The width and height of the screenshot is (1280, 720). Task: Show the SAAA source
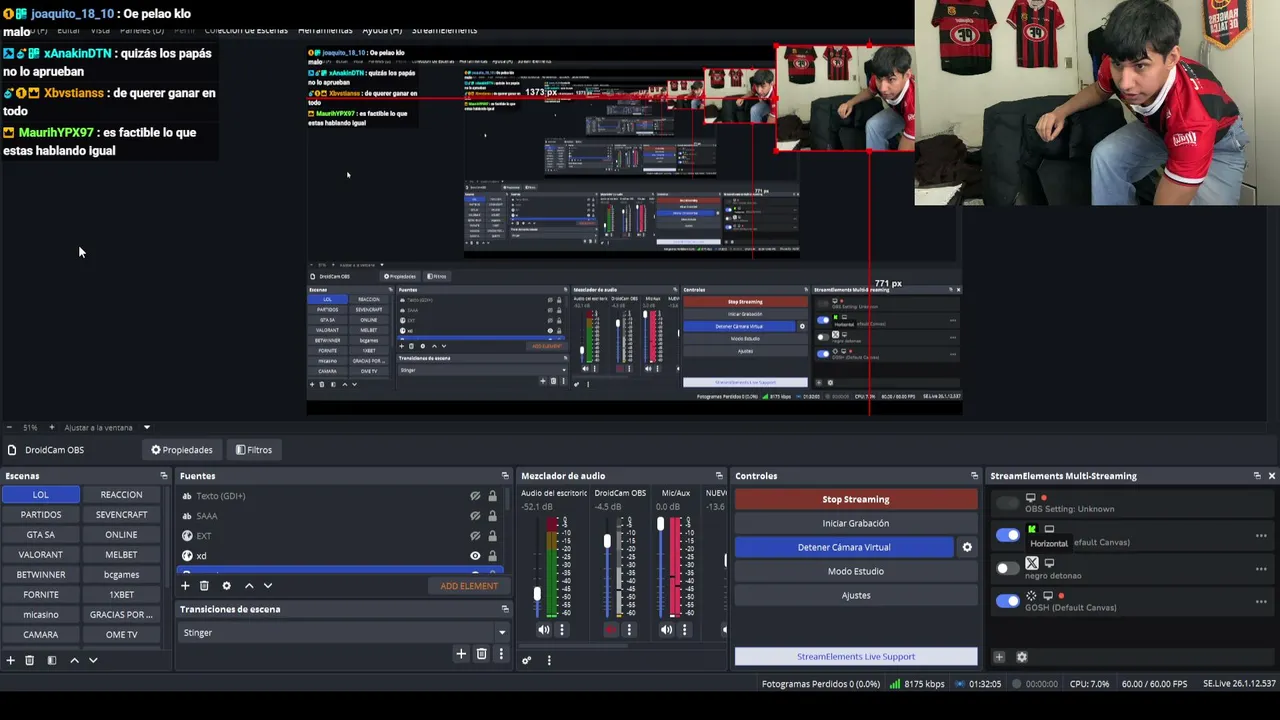[475, 516]
